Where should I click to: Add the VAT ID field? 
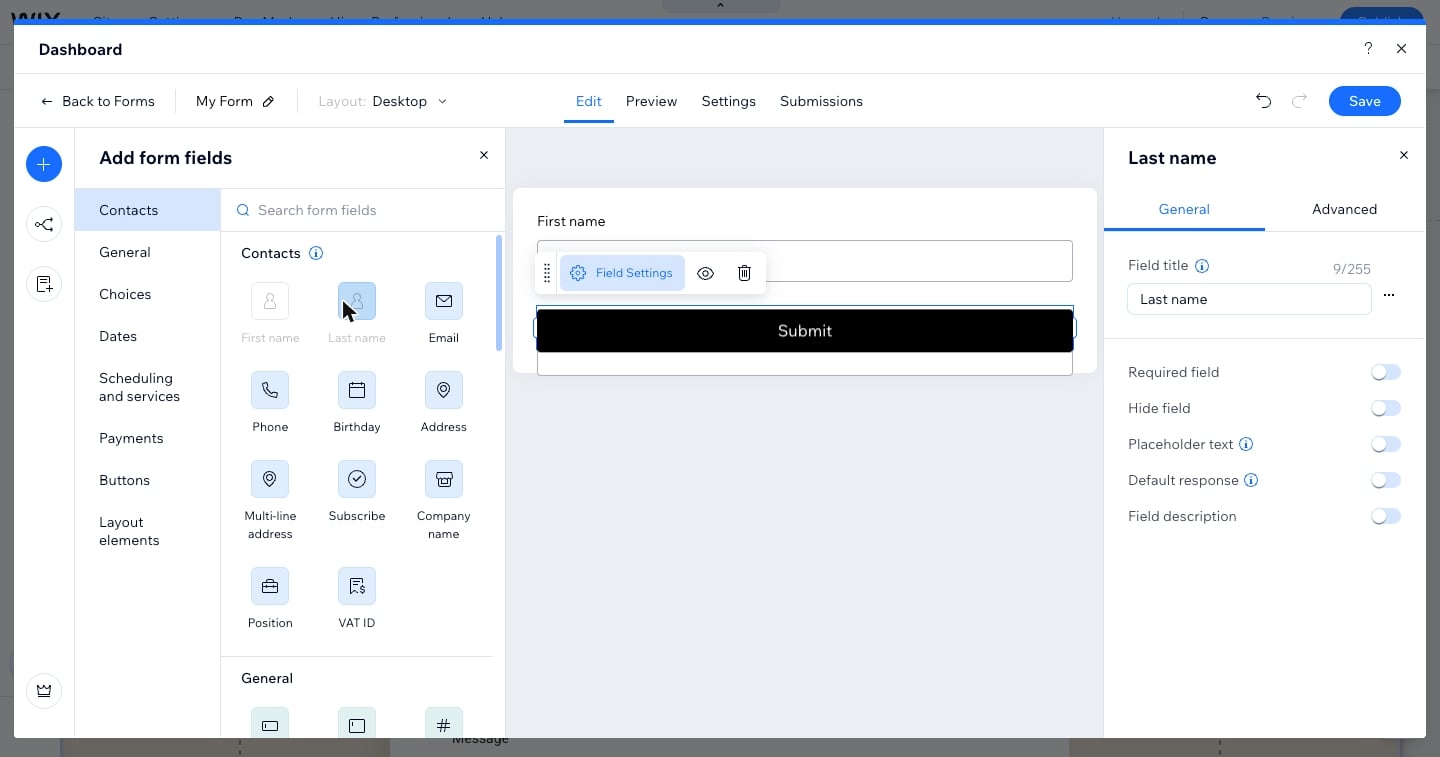click(357, 586)
